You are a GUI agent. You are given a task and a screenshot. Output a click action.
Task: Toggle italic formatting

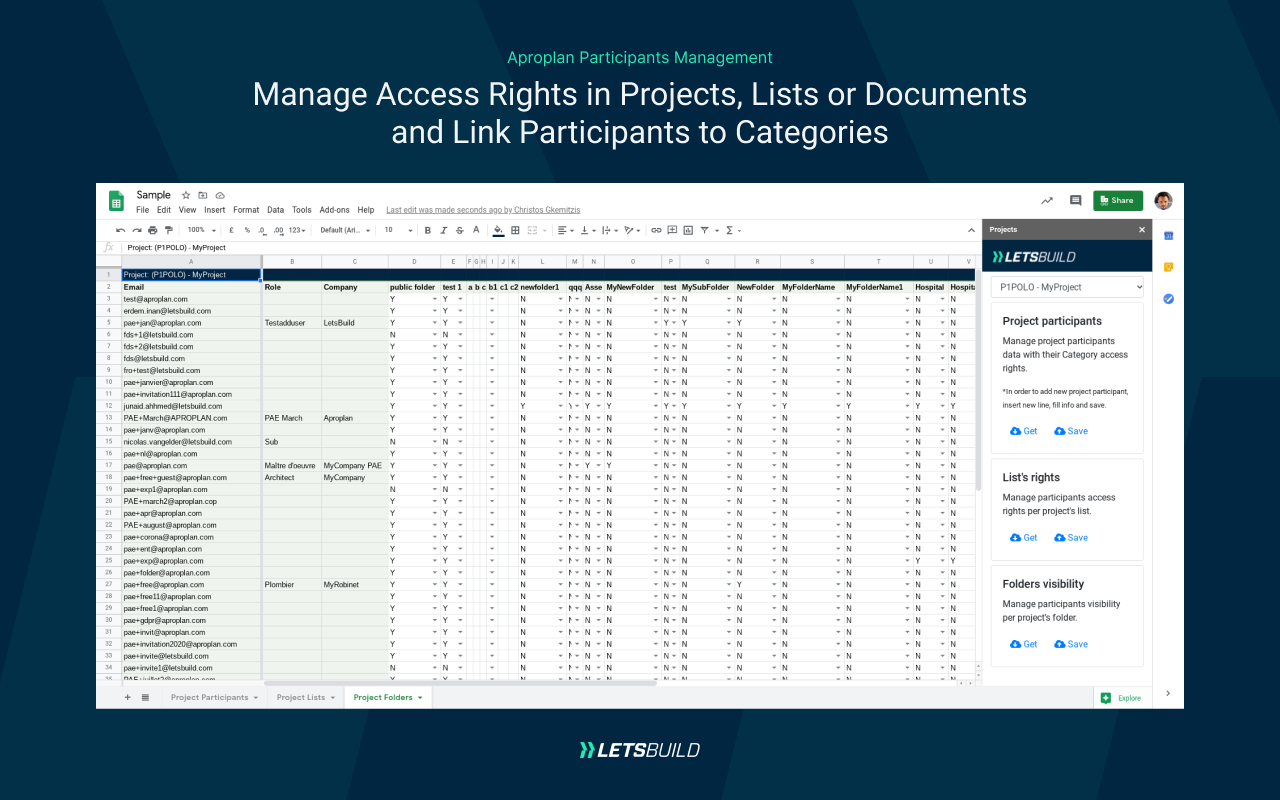point(443,230)
